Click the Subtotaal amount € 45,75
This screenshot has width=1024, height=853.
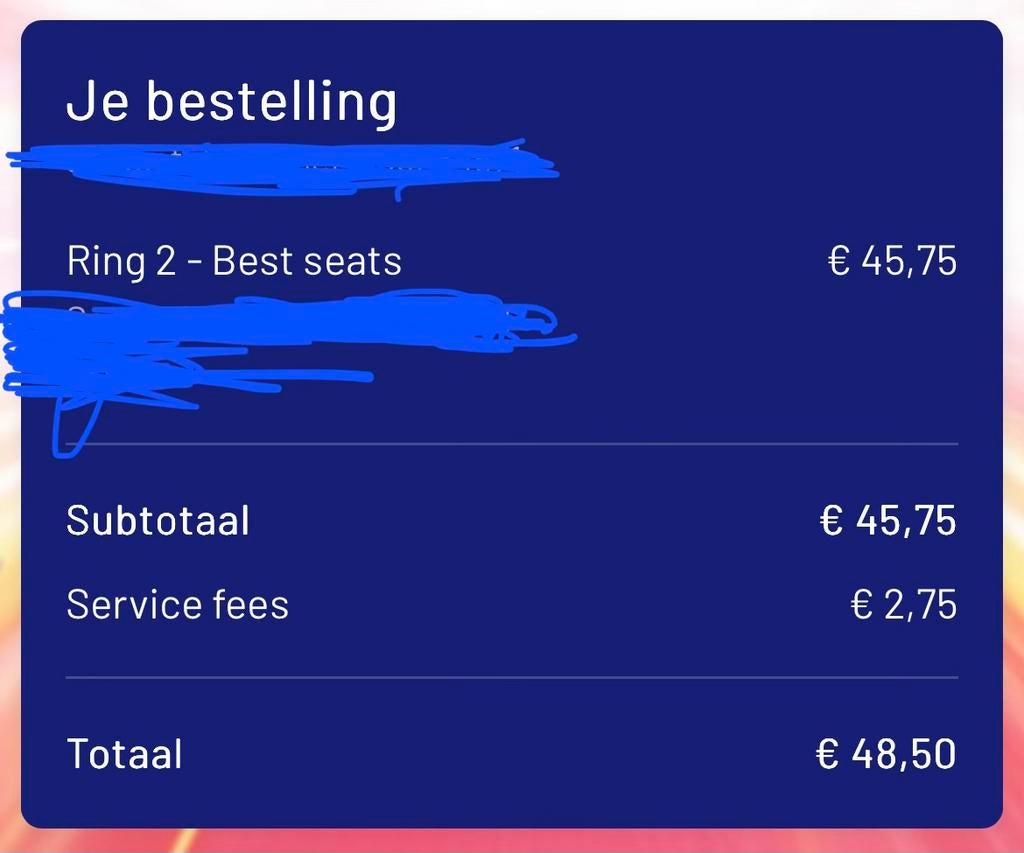(888, 521)
